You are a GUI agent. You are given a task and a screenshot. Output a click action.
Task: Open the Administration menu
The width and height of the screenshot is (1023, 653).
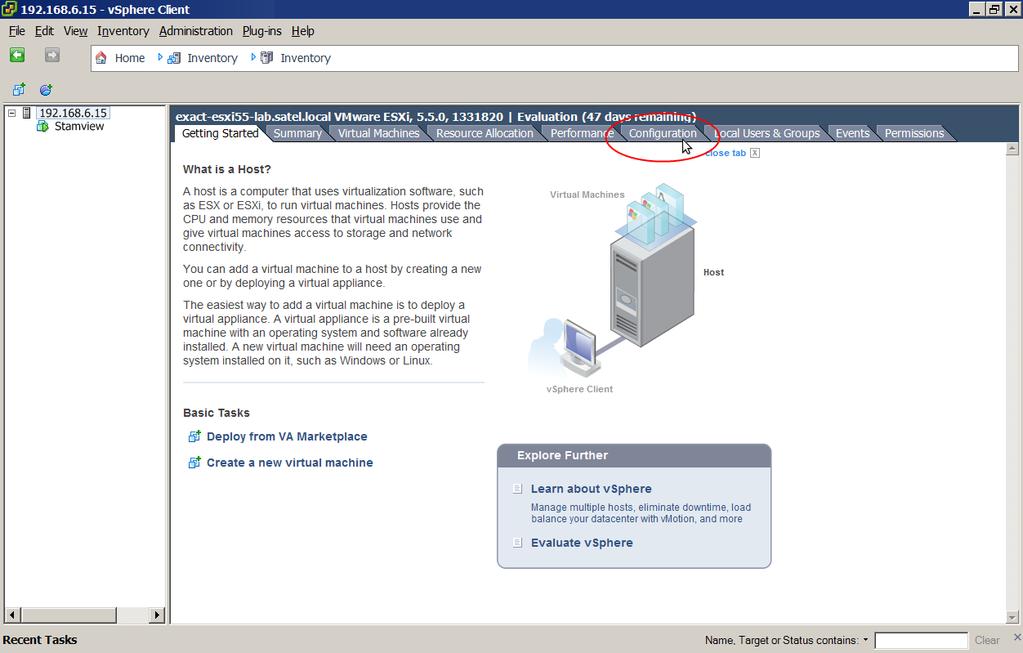pyautogui.click(x=196, y=31)
